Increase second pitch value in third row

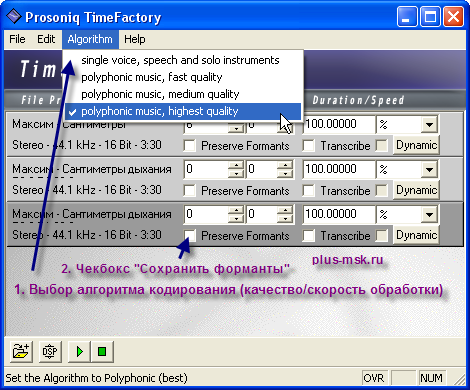[285, 210]
